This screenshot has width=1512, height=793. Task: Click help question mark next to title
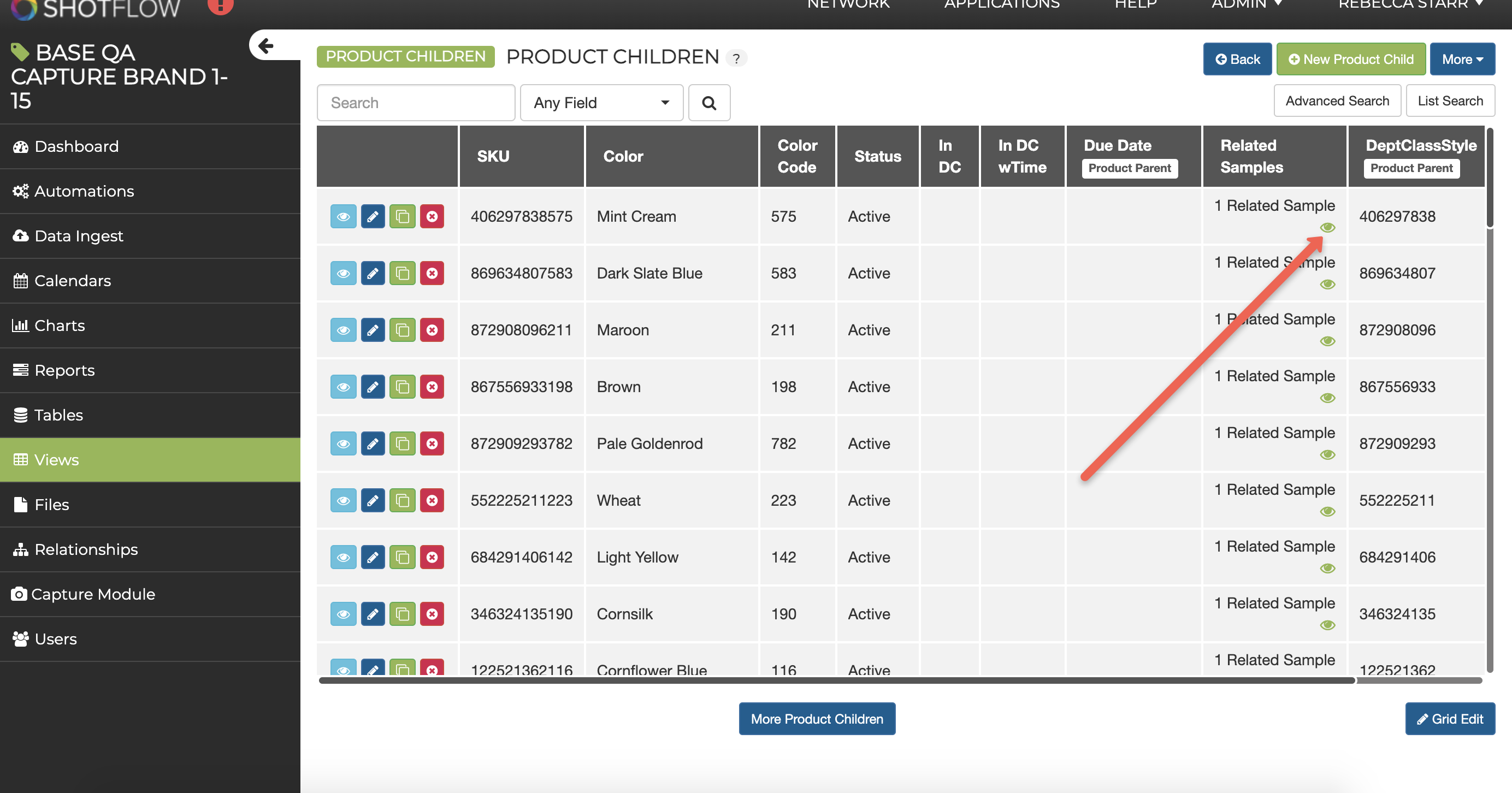(736, 58)
